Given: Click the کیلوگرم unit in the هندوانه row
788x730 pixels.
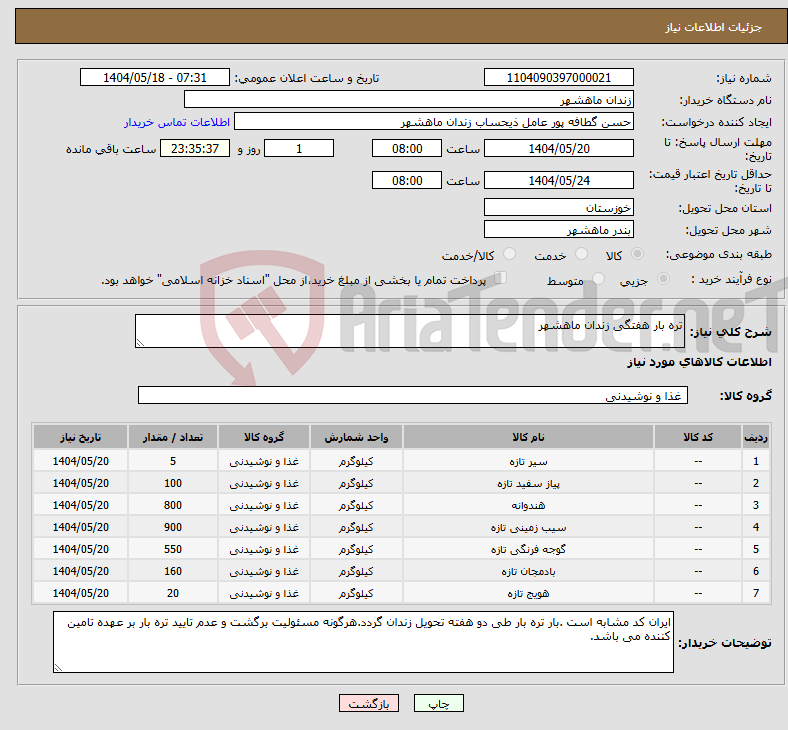Looking at the screenshot, I should (x=356, y=505).
